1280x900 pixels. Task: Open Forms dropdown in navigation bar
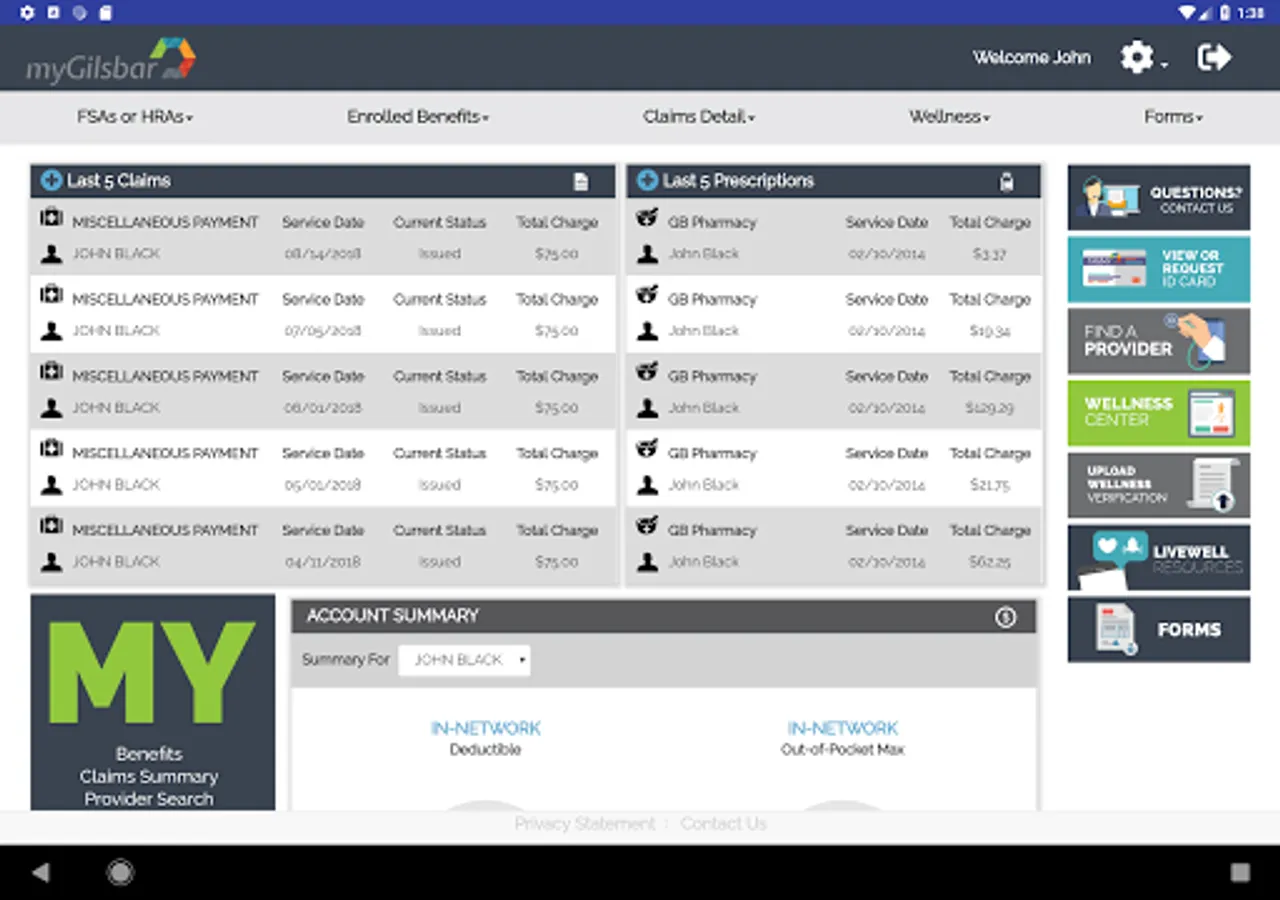click(1174, 117)
